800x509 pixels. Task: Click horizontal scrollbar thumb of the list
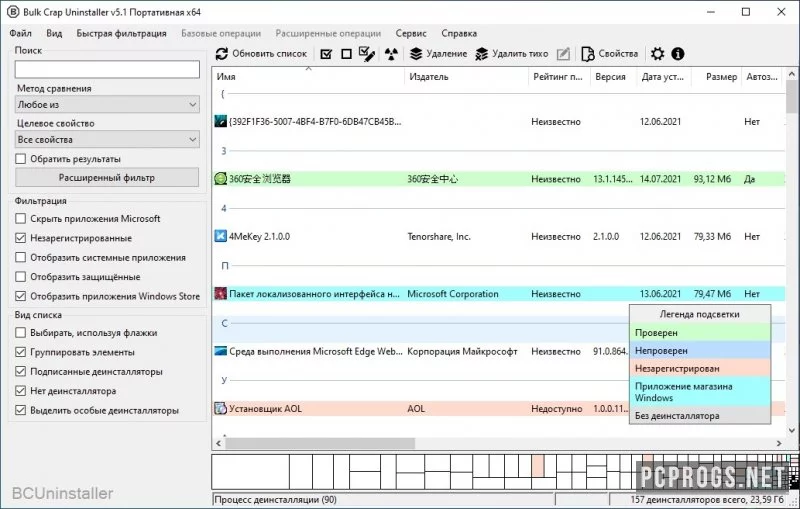(x=320, y=443)
